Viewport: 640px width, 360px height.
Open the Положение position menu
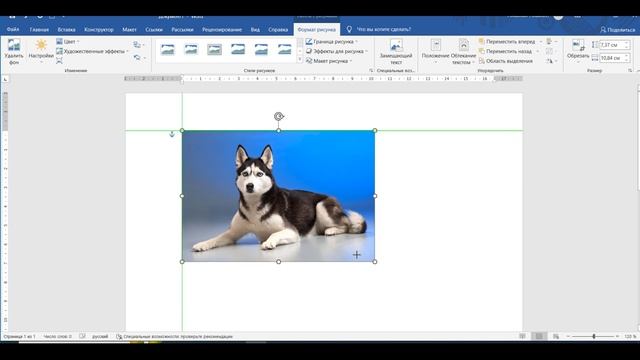point(435,52)
